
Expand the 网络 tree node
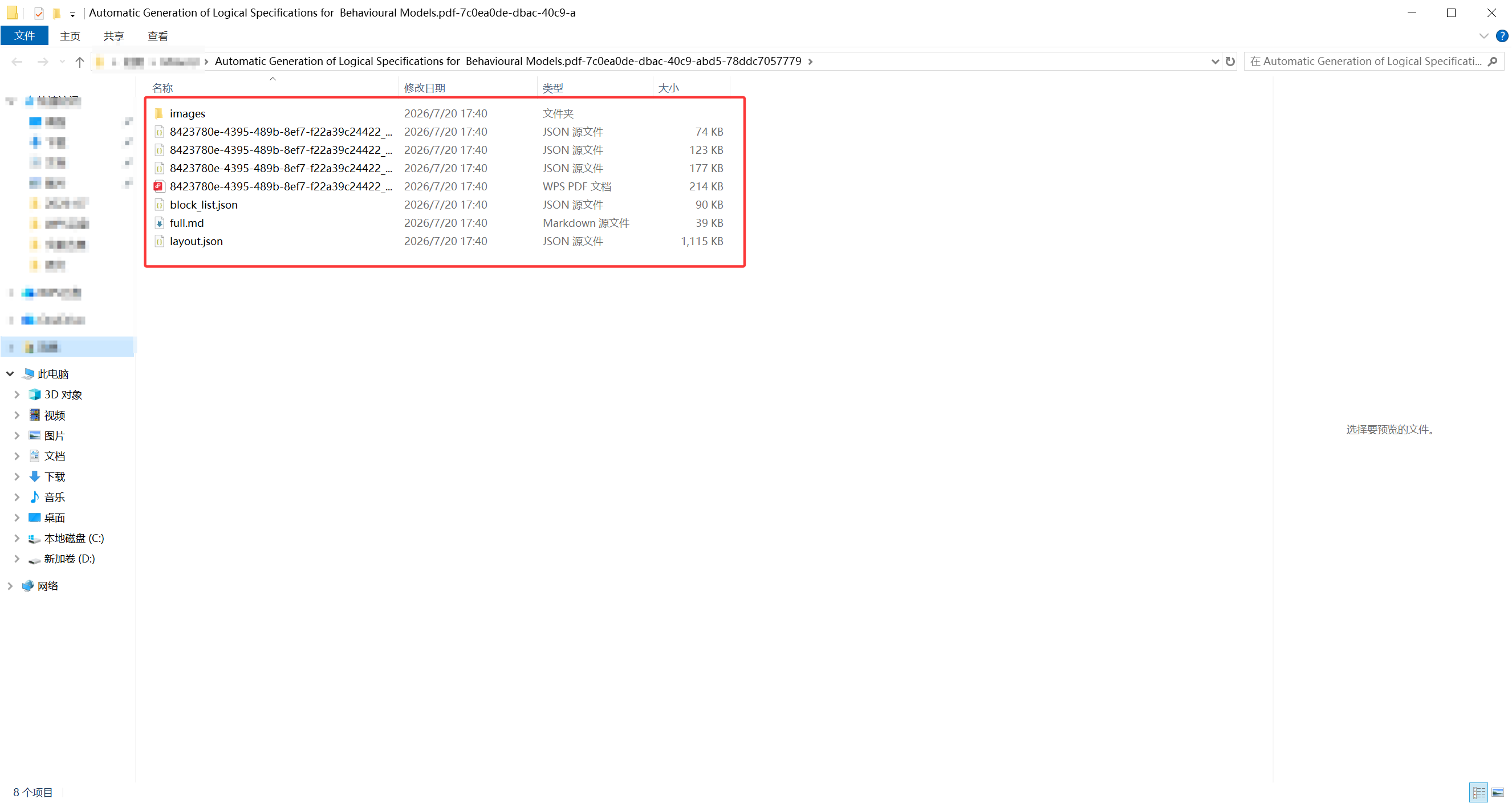pyautogui.click(x=10, y=586)
